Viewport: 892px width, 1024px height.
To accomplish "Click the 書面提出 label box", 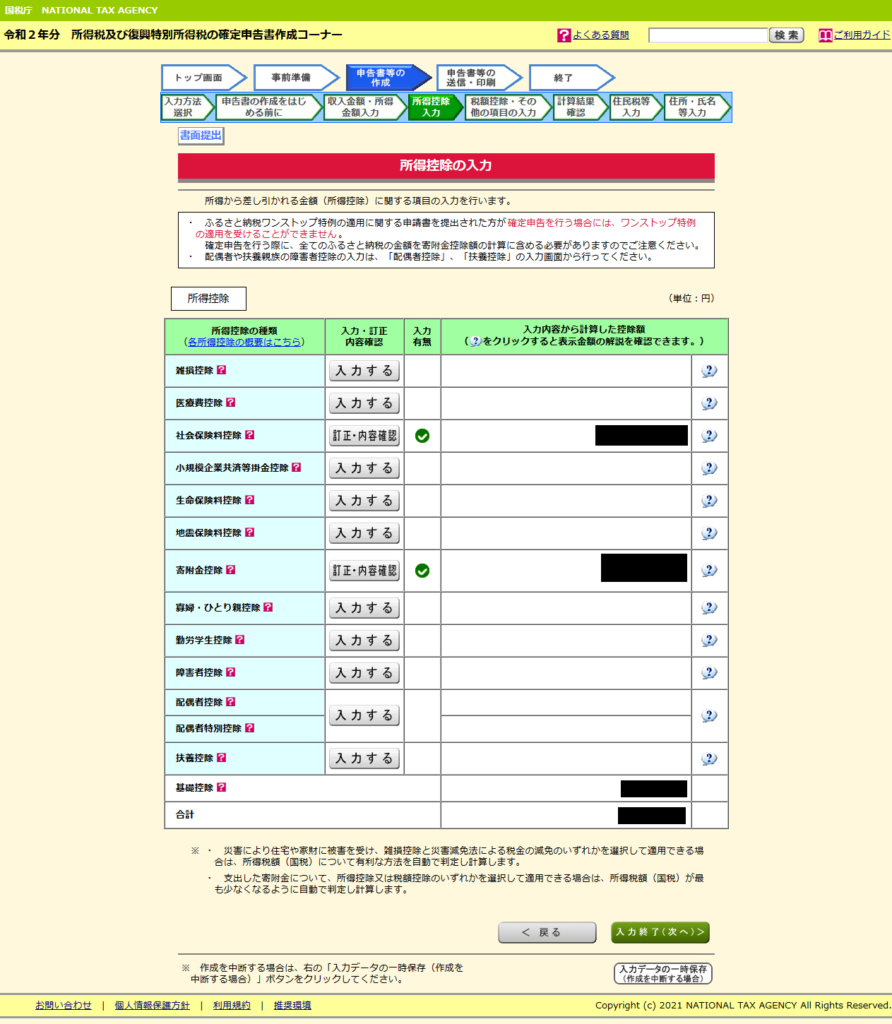I will tap(201, 136).
